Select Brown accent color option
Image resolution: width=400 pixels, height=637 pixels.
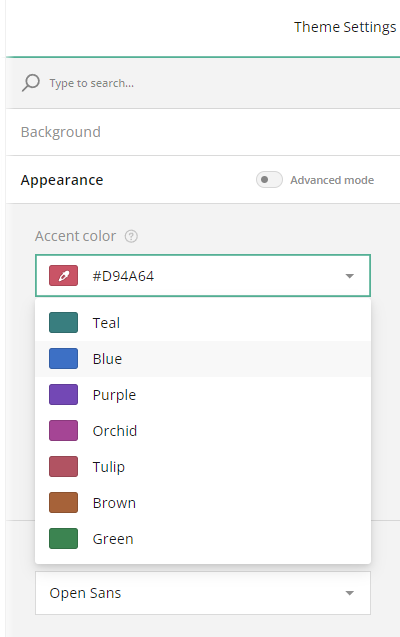pyautogui.click(x=203, y=503)
